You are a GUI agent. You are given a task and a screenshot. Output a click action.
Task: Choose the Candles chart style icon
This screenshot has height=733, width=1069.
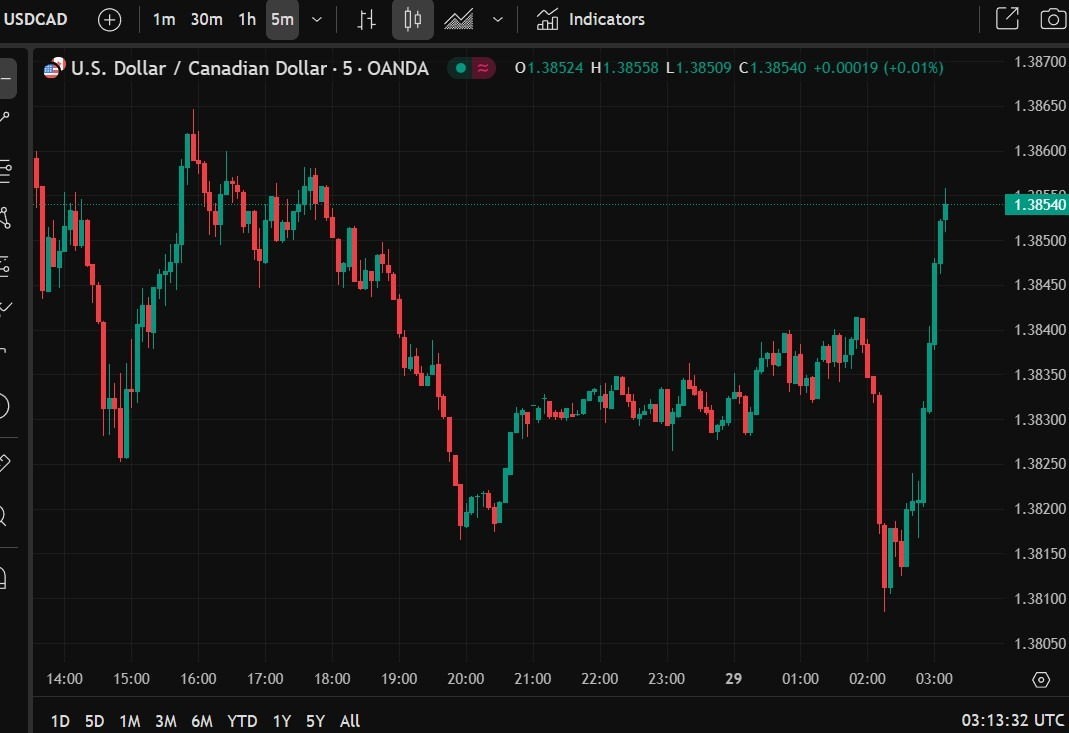(x=412, y=19)
